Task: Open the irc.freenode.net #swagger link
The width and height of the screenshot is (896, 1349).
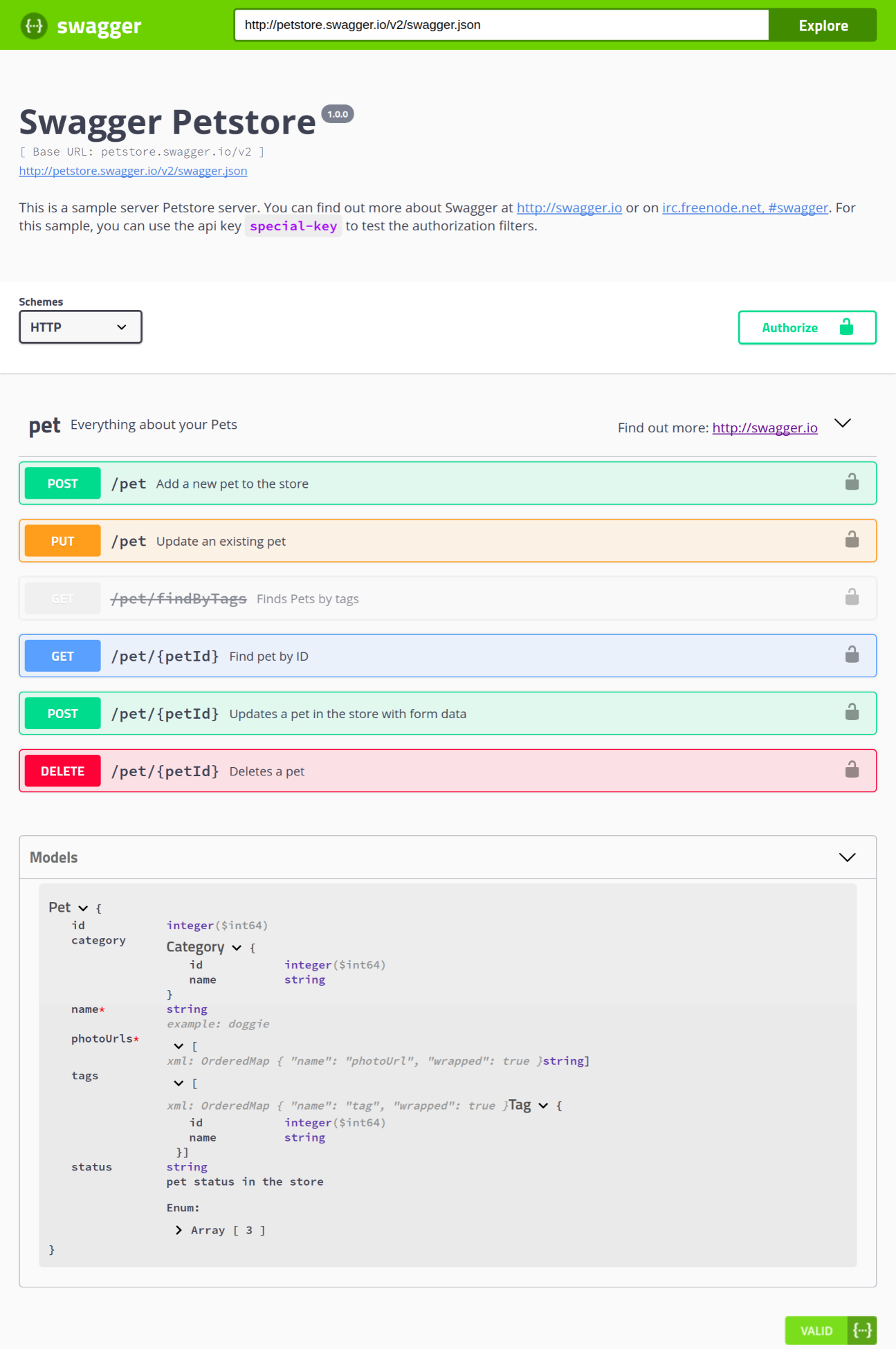Action: click(744, 208)
